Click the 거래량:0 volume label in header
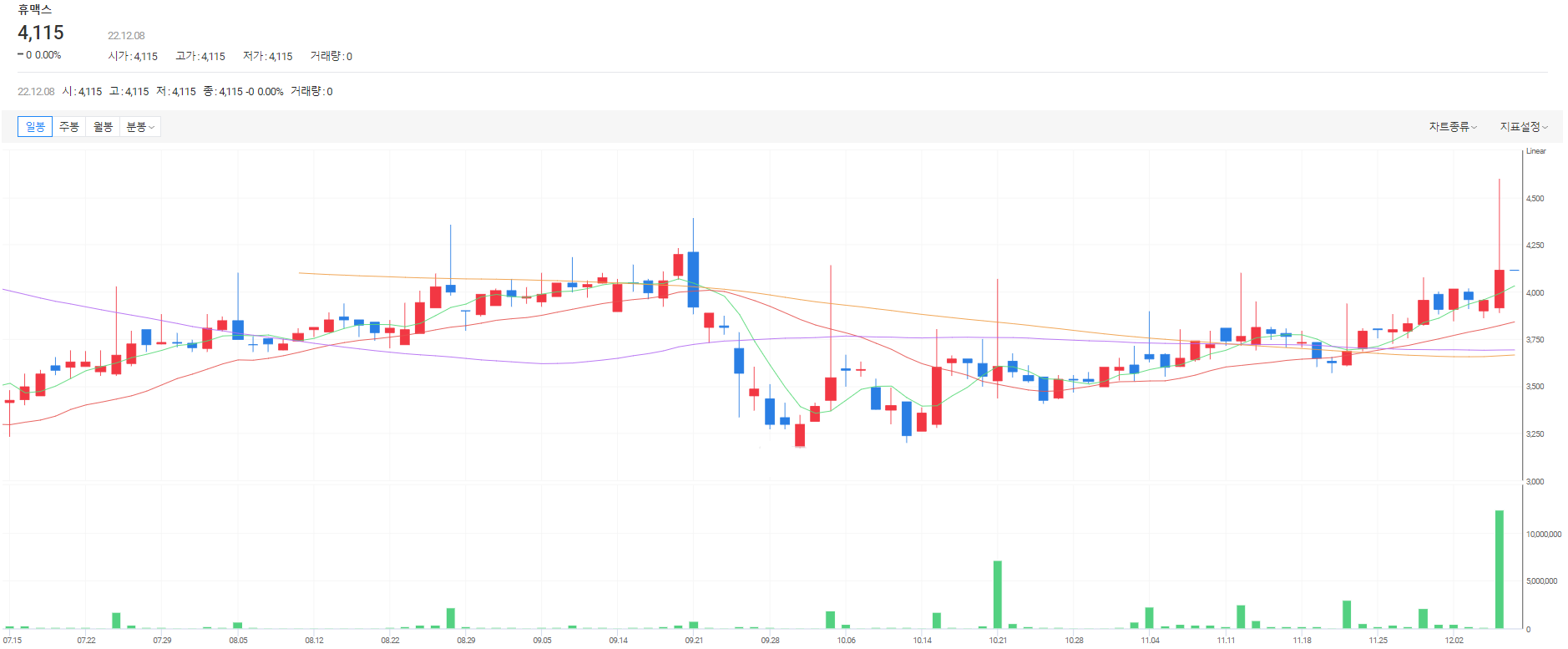 tap(331, 57)
